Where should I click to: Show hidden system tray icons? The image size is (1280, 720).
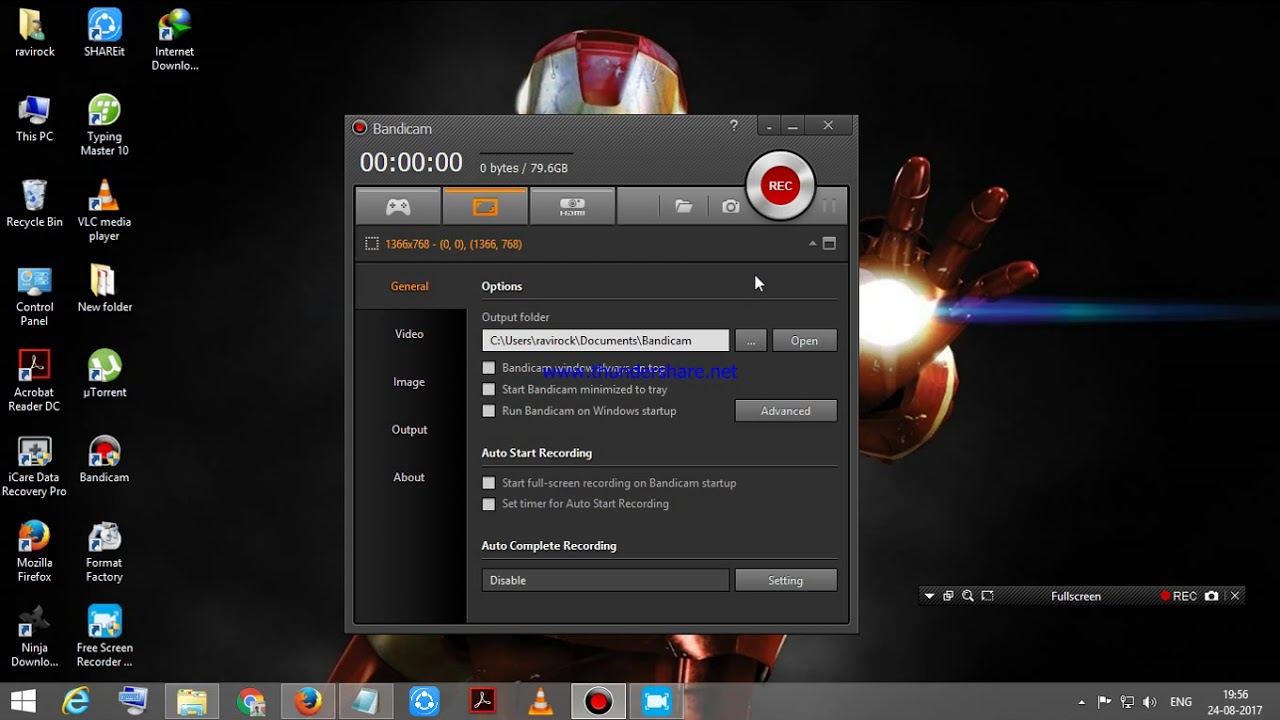point(1081,702)
